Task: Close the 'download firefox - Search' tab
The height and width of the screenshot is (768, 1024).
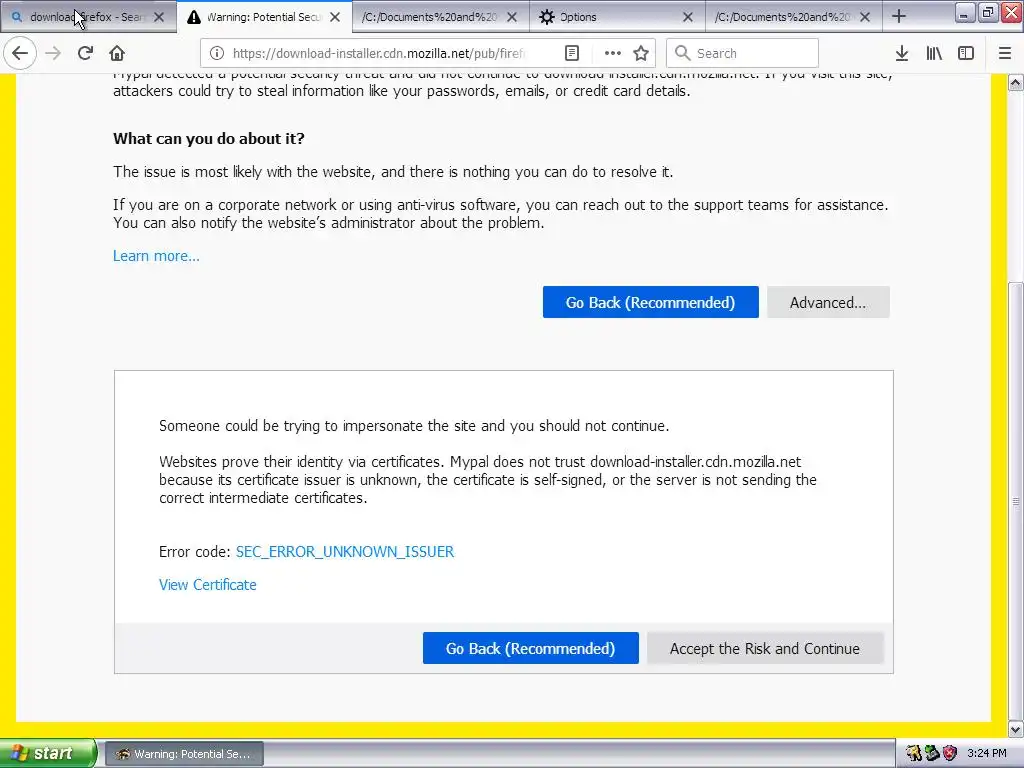Action: tap(159, 17)
